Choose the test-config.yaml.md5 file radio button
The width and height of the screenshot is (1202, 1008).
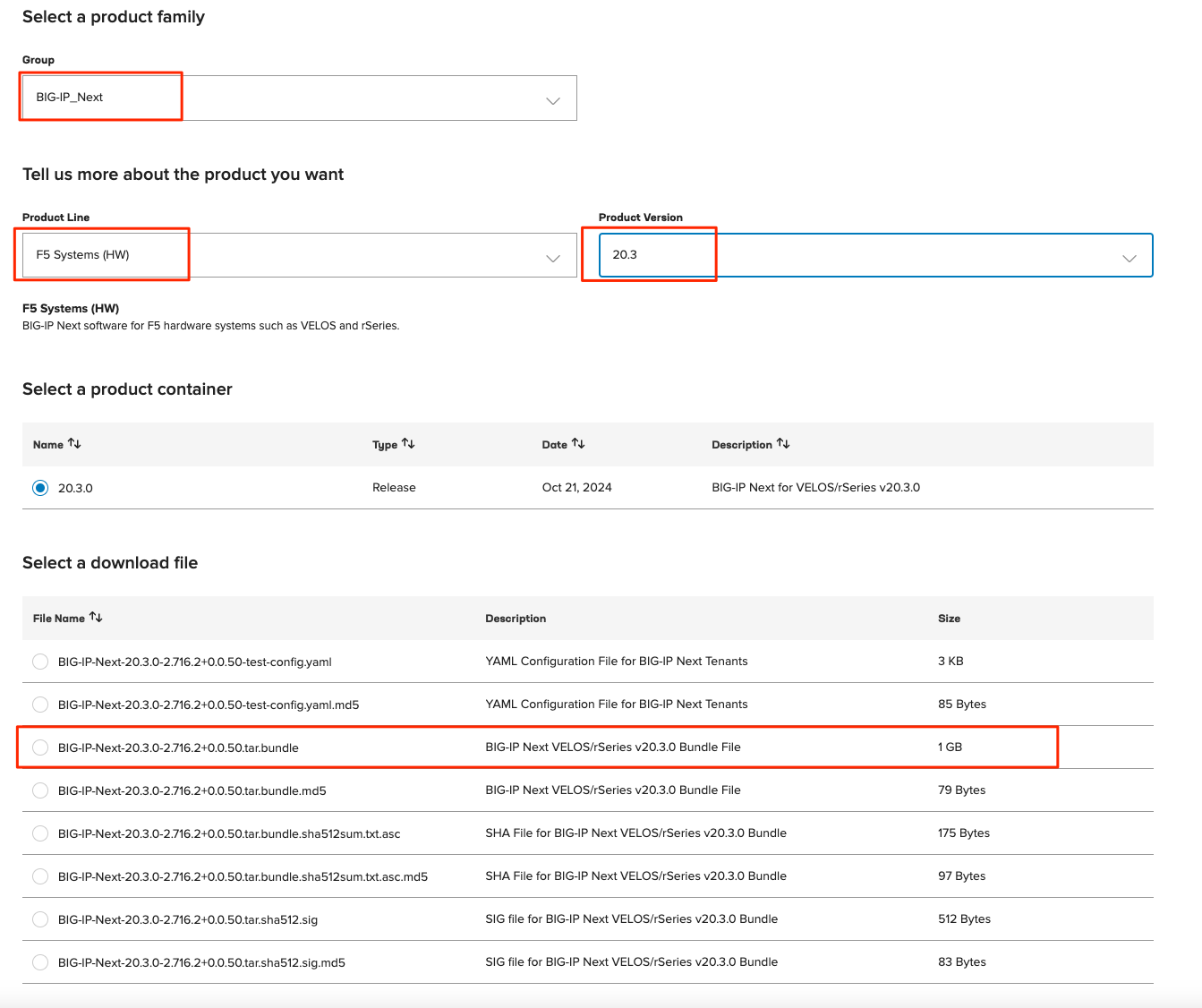tap(40, 705)
